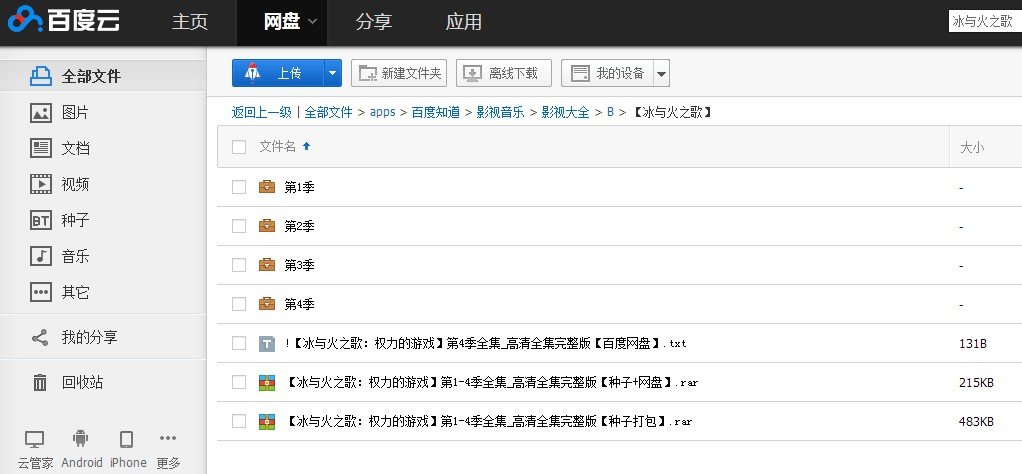Tick the select-all checkbox beside 文件名
1022x474 pixels.
tap(239, 147)
